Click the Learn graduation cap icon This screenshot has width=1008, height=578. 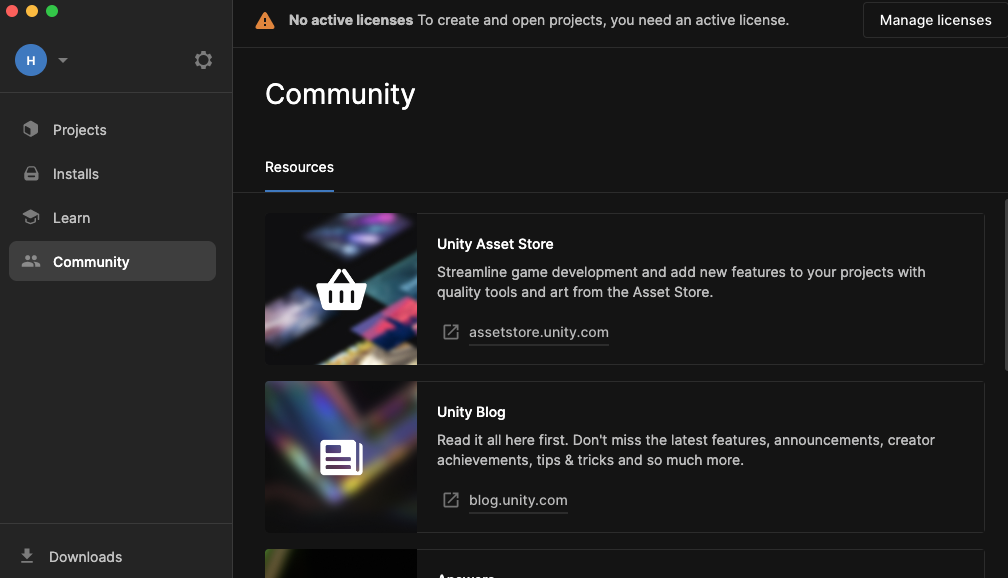click(x=31, y=218)
